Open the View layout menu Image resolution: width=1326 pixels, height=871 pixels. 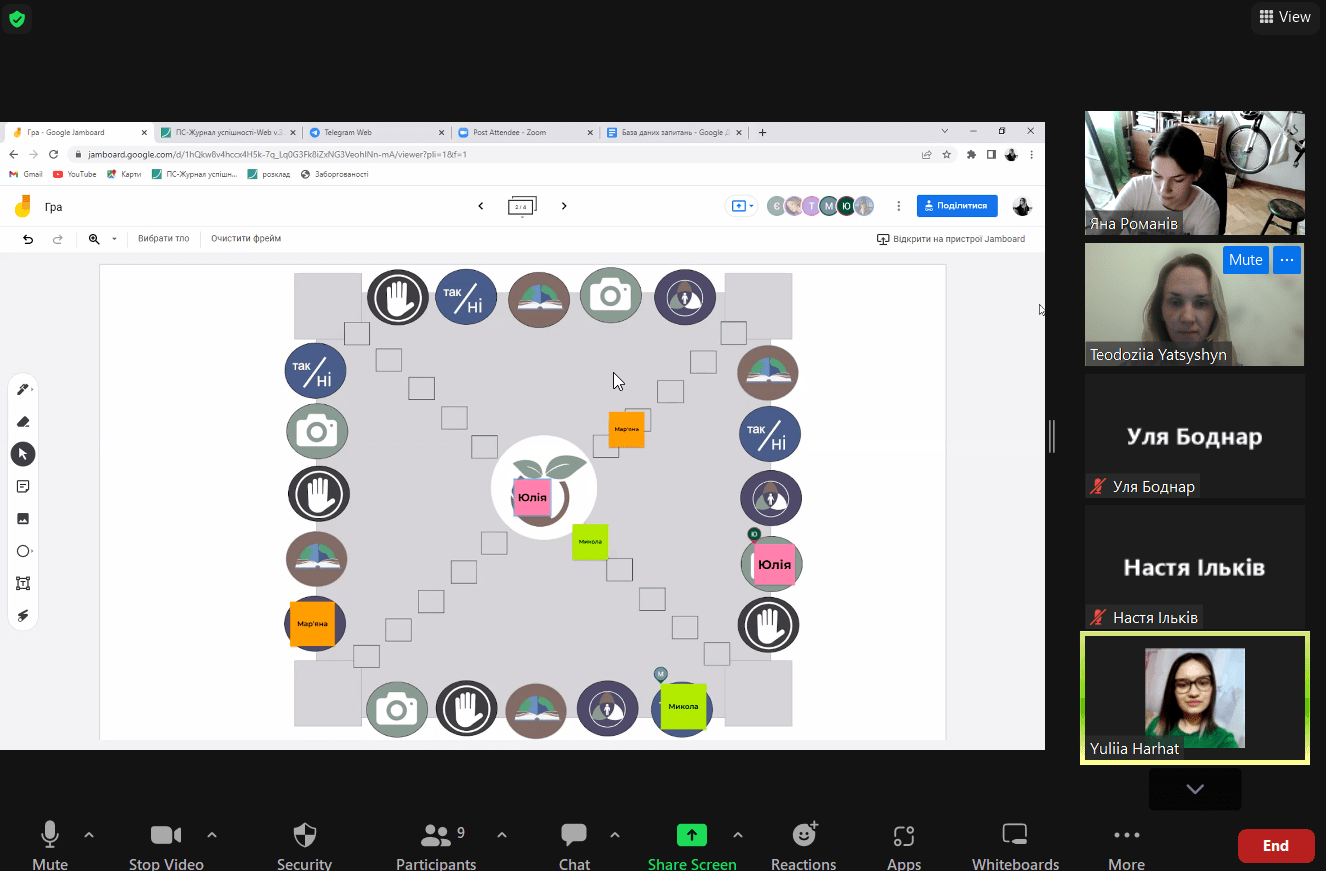pos(1285,17)
